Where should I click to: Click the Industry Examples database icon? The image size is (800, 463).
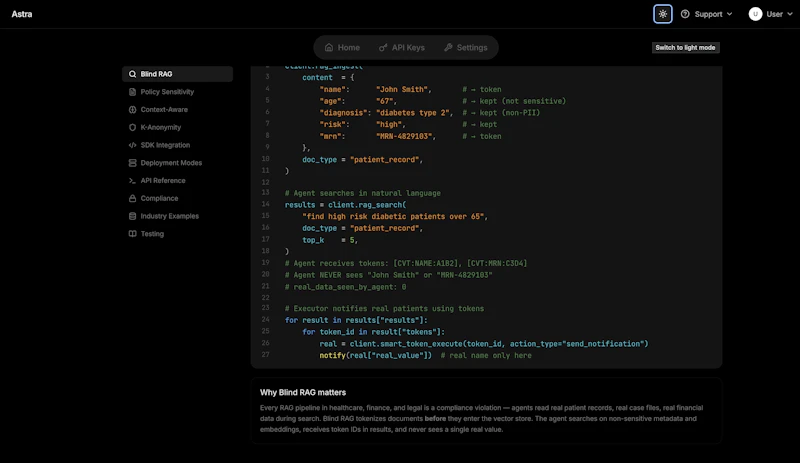click(x=132, y=216)
